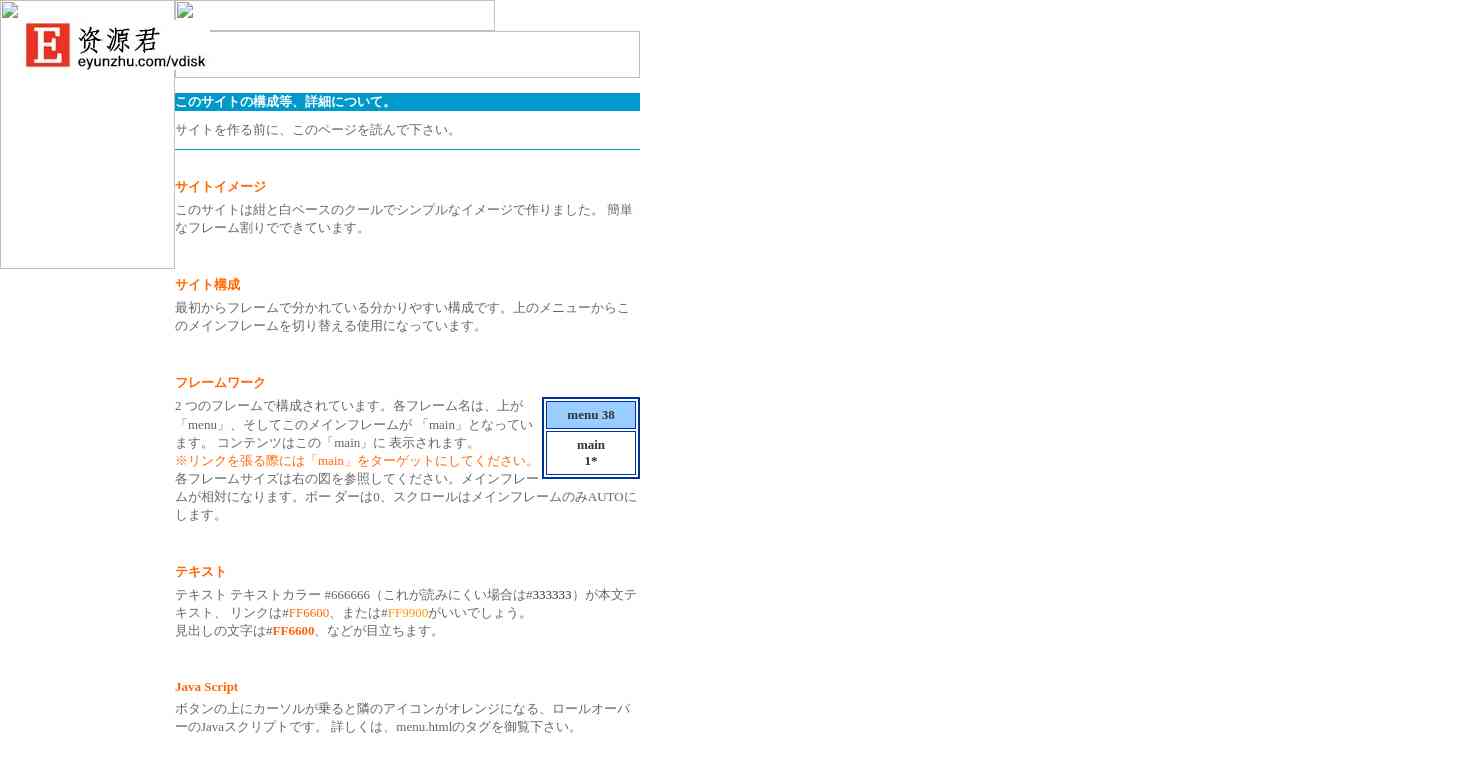Click the broken image icon in the left panel
This screenshot has width=1470, height=780.
click(10, 10)
